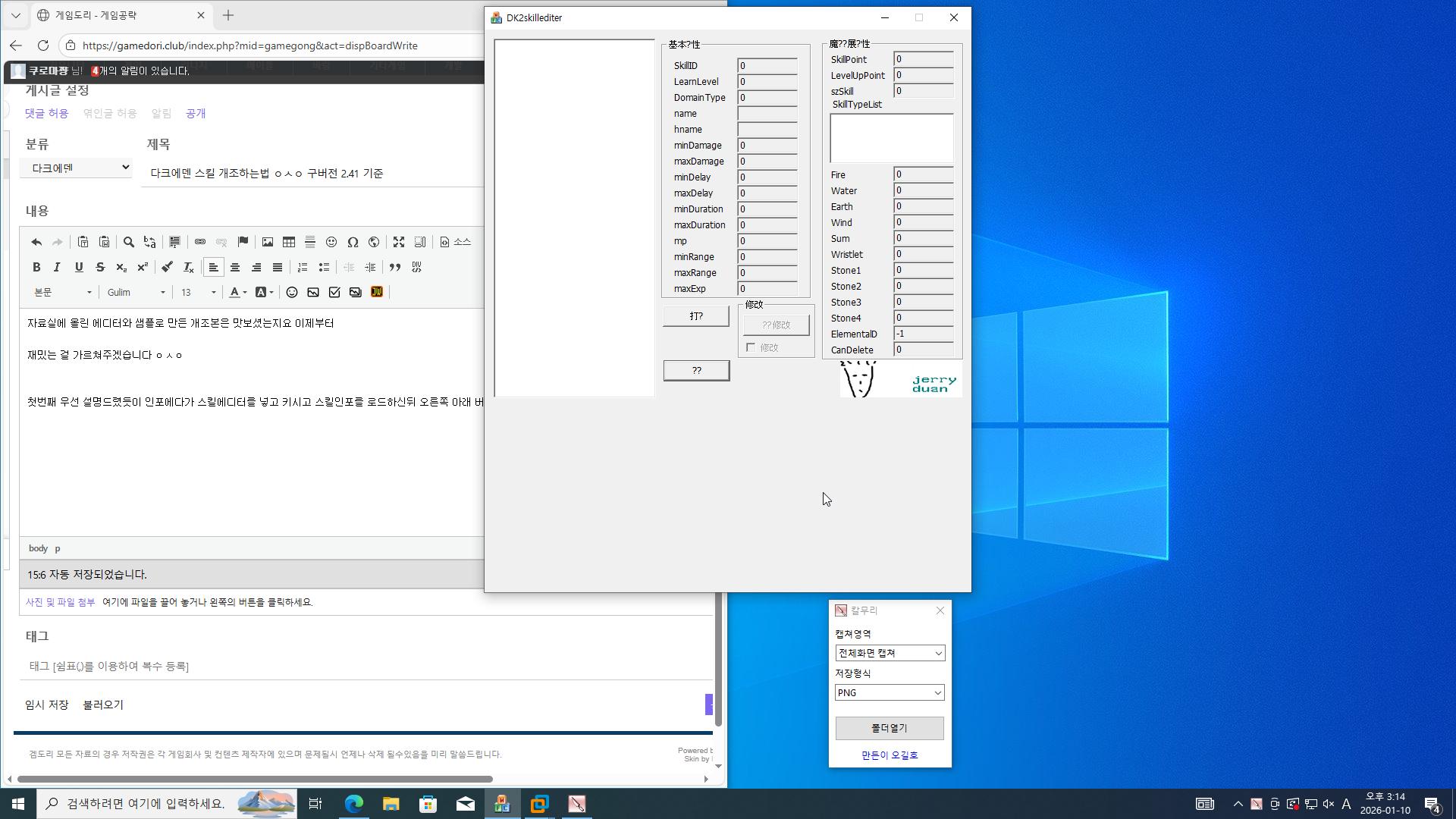Open the special character (Omega) tool
The width and height of the screenshot is (1456, 819).
pyautogui.click(x=353, y=242)
